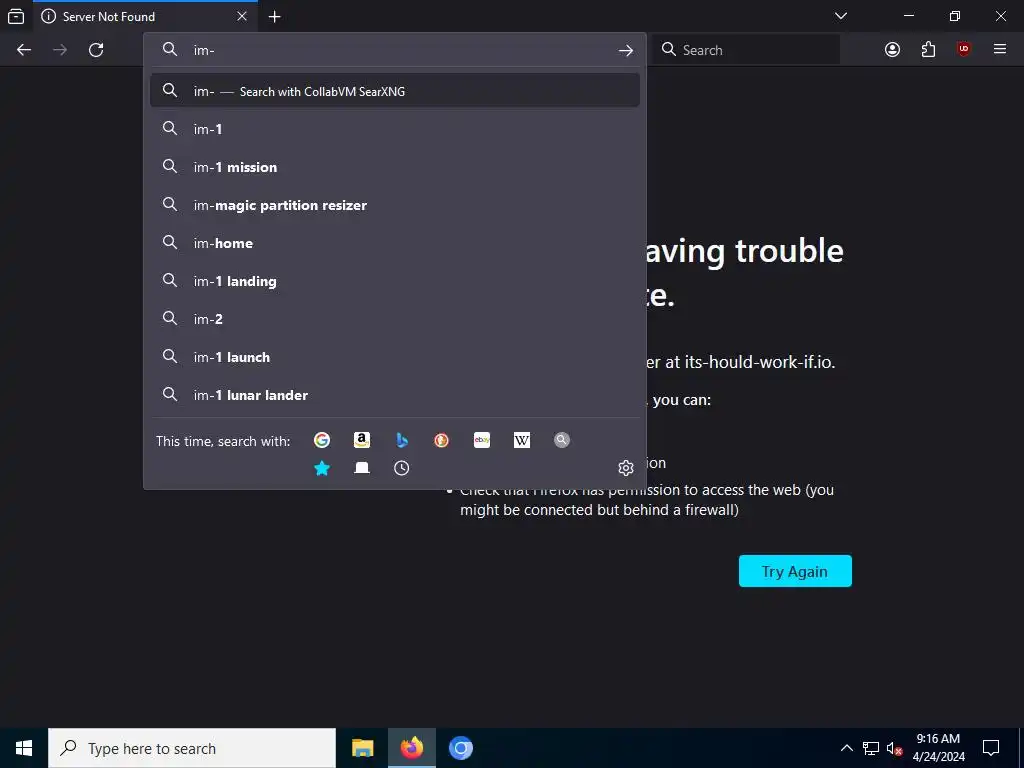The width and height of the screenshot is (1024, 768).
Task: Switch to Firefox in the taskbar
Action: coord(411,748)
